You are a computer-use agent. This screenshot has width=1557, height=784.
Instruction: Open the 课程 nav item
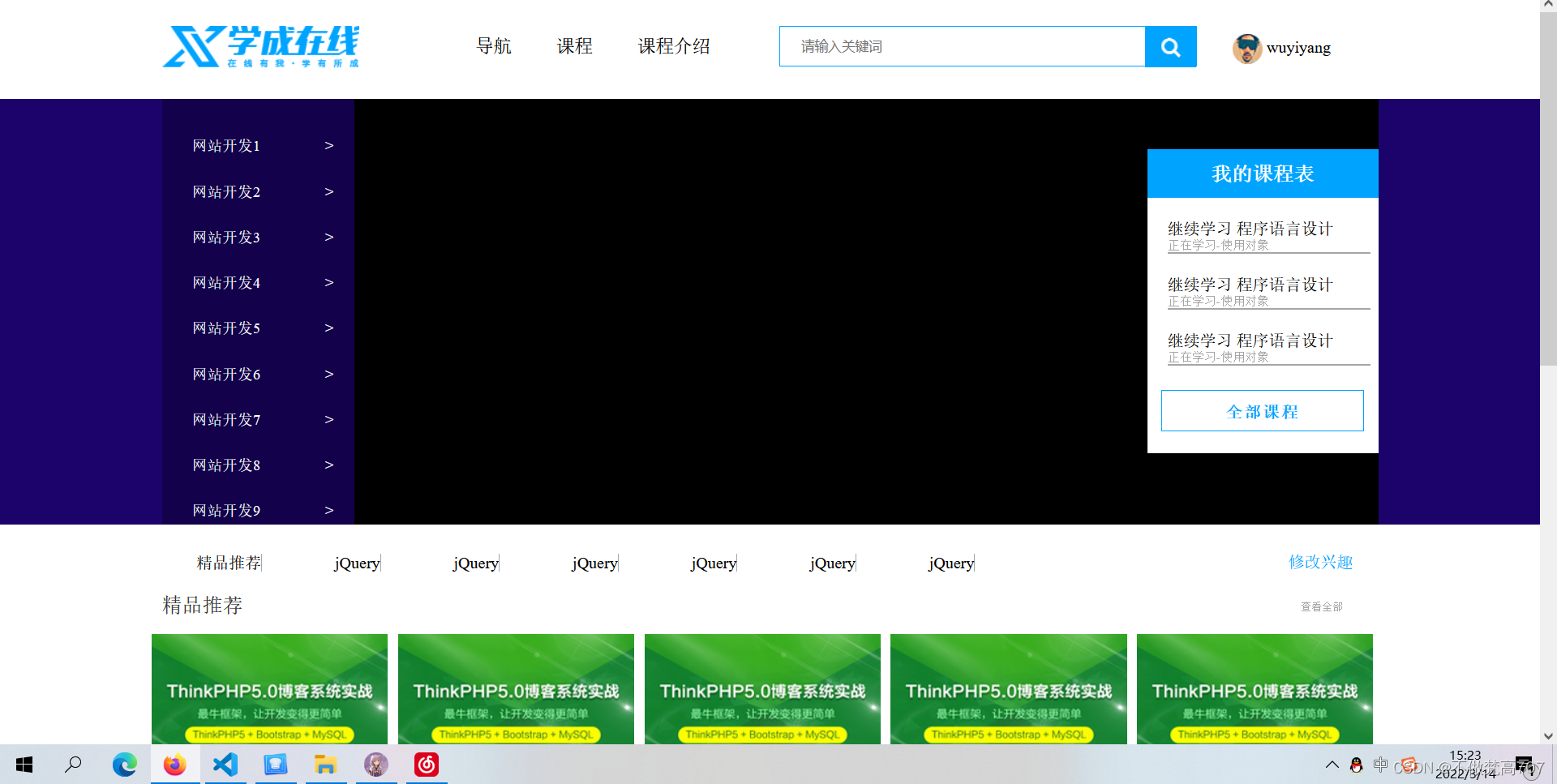tap(575, 46)
